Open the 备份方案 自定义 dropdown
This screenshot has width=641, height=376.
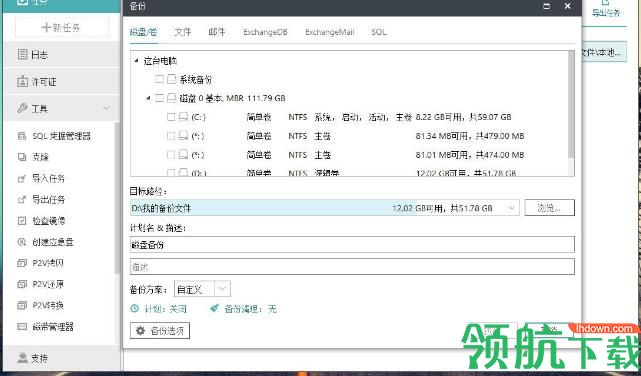[x=222, y=289]
